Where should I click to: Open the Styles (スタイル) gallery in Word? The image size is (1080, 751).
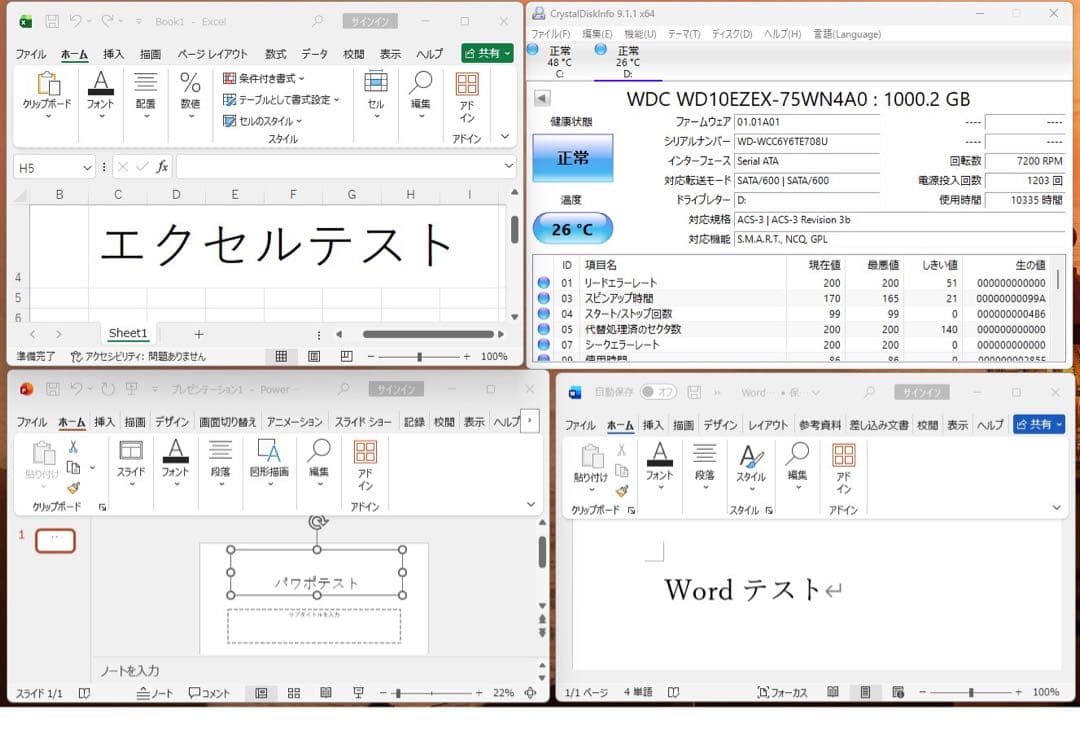coord(752,470)
